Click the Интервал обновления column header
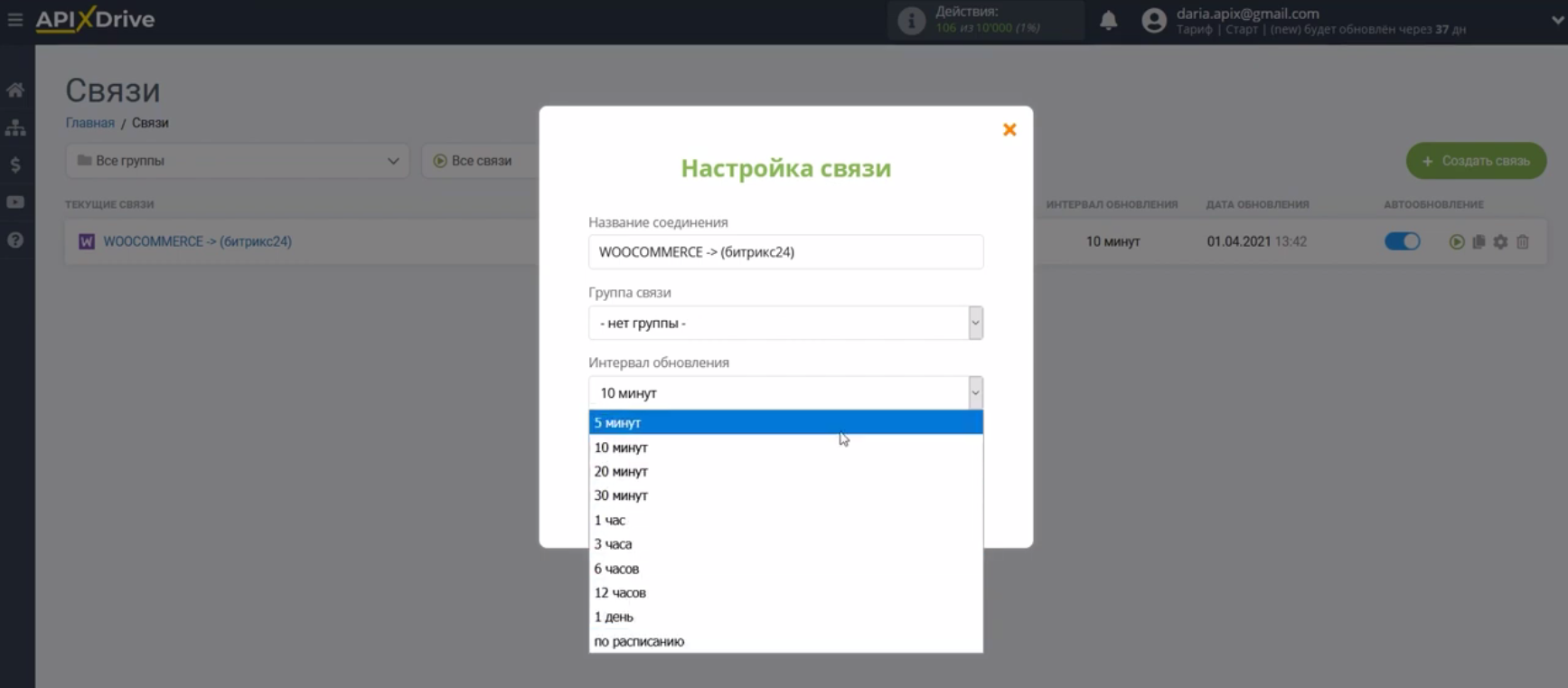Screen dimensions: 1568x688 coord(1112,204)
